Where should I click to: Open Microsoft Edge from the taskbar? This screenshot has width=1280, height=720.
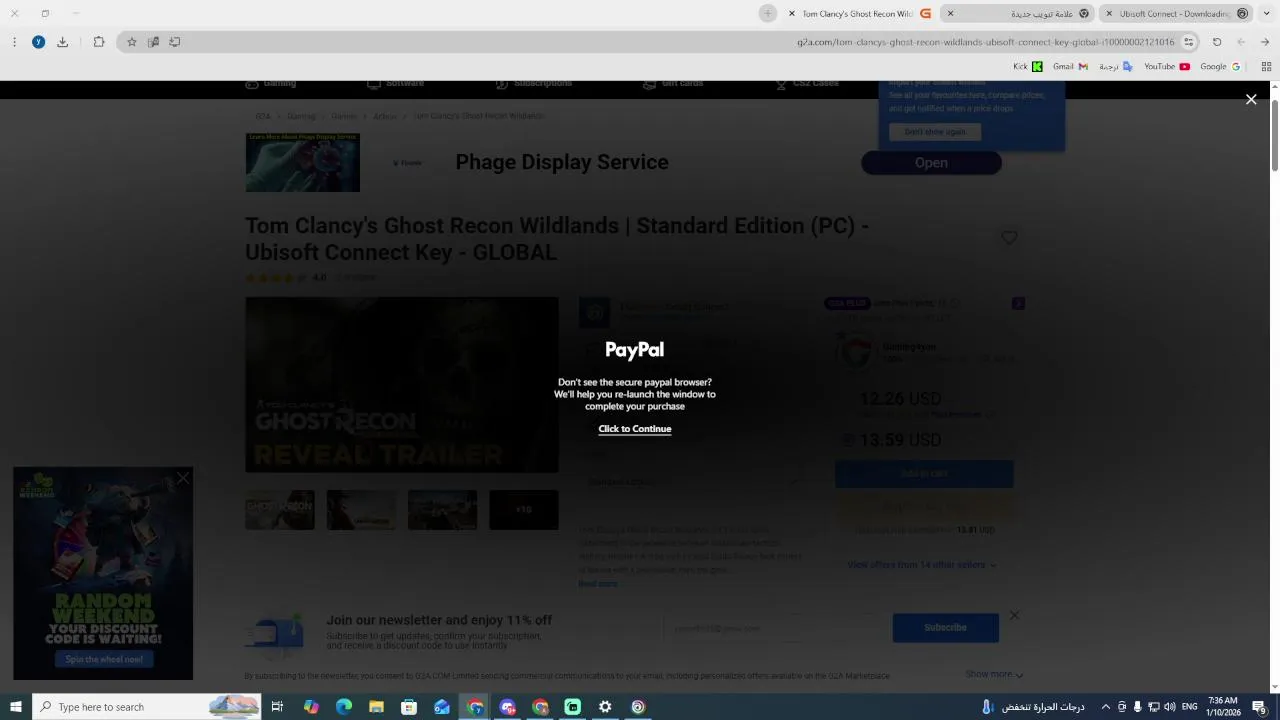[344, 707]
